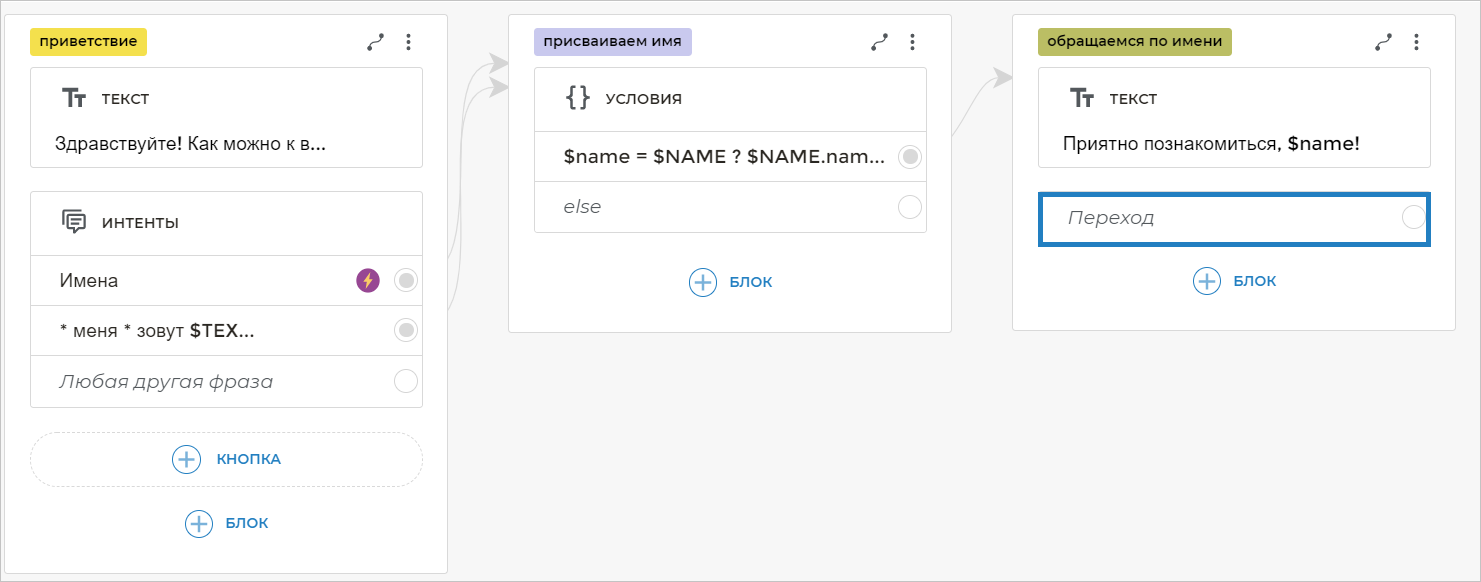Select the connector circle on the else condition
The image size is (1481, 582).
point(910,207)
